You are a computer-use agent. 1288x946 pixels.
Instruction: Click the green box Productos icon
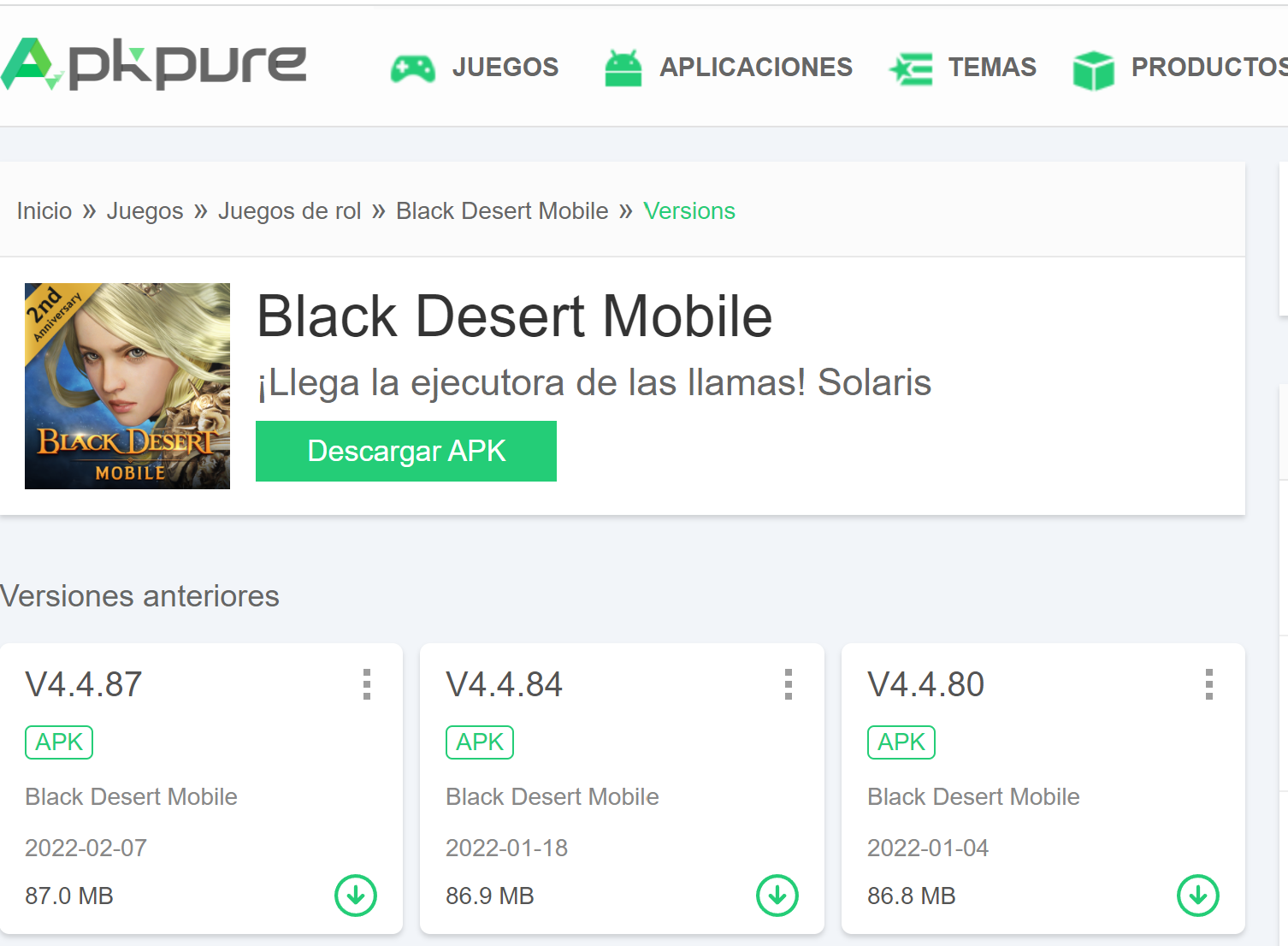point(1093,69)
